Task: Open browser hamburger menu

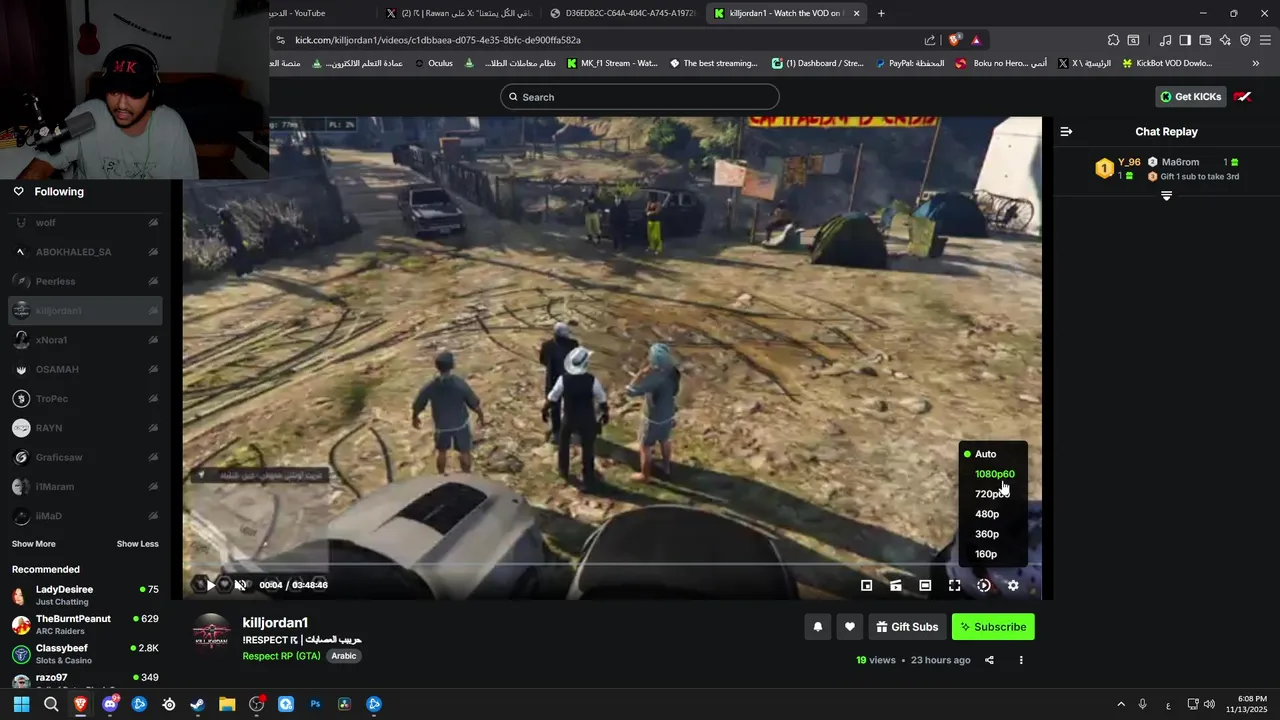Action: click(x=1266, y=40)
